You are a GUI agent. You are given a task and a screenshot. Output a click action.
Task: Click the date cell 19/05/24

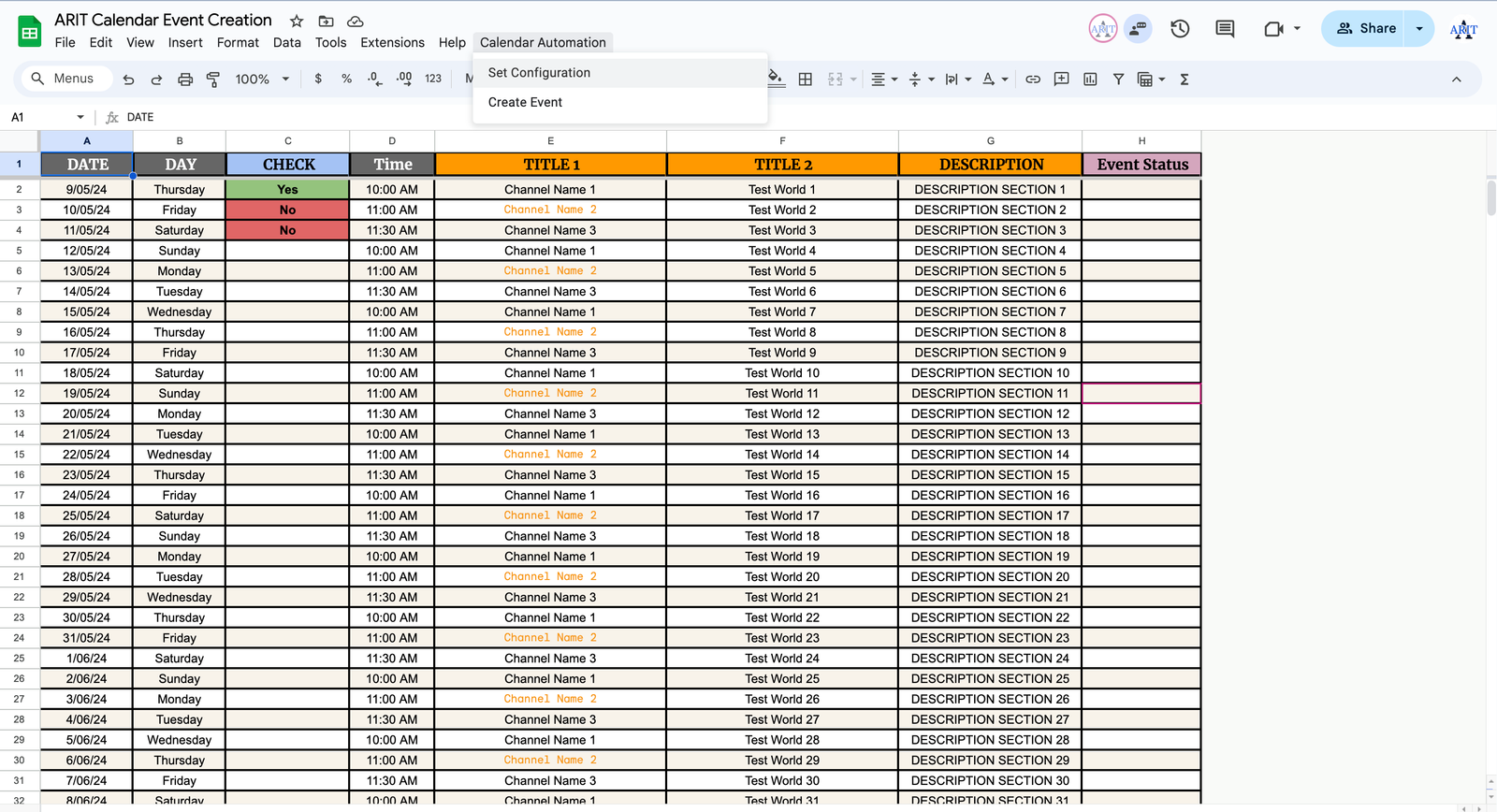coord(86,394)
